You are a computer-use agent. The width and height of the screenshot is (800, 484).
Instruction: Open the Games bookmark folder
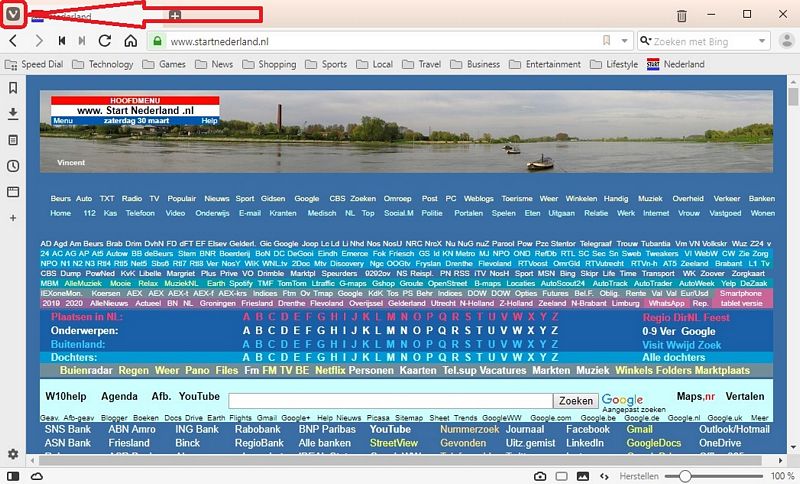(164, 64)
